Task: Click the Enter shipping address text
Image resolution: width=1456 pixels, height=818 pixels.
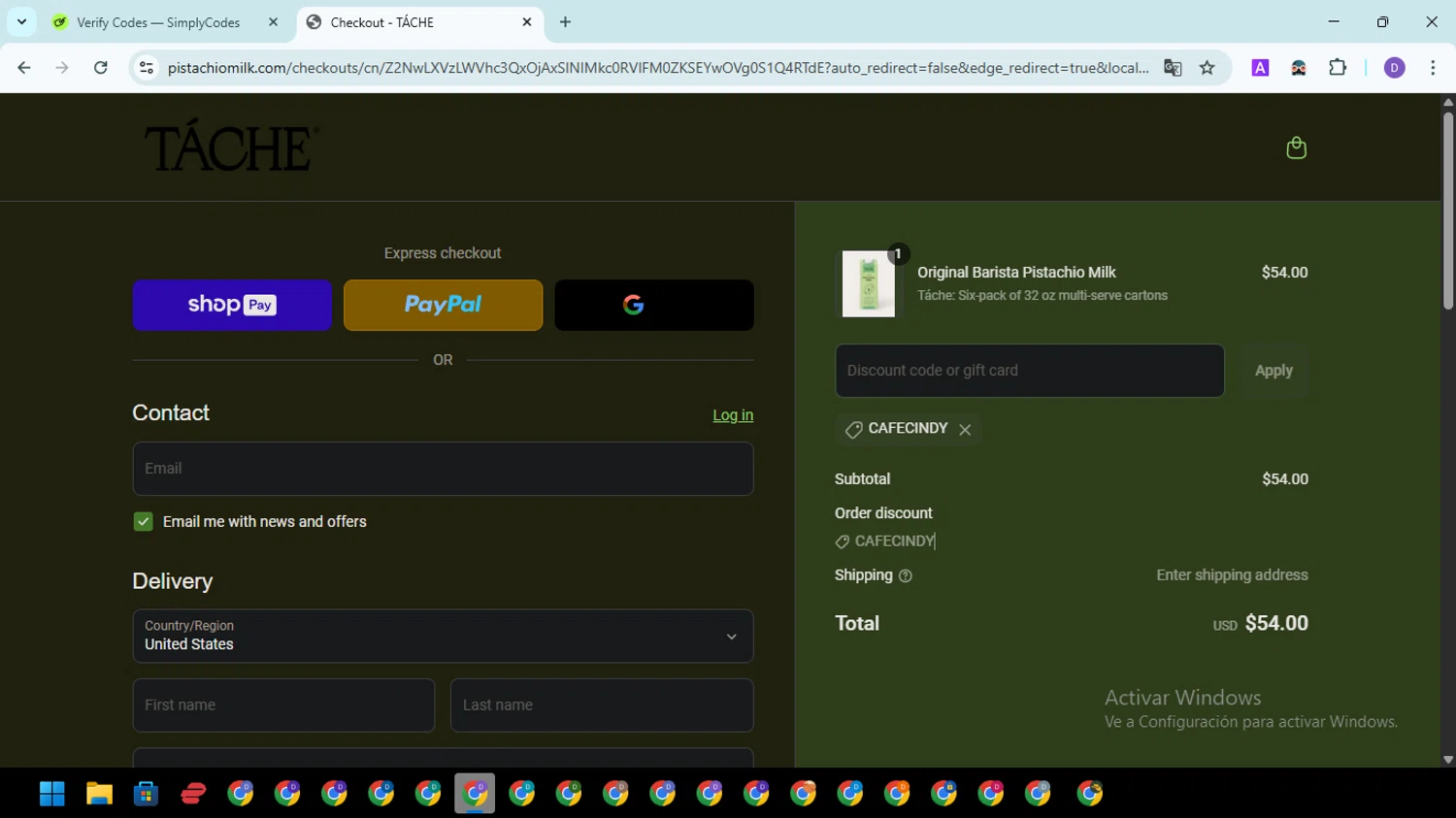Action: [x=1232, y=575]
